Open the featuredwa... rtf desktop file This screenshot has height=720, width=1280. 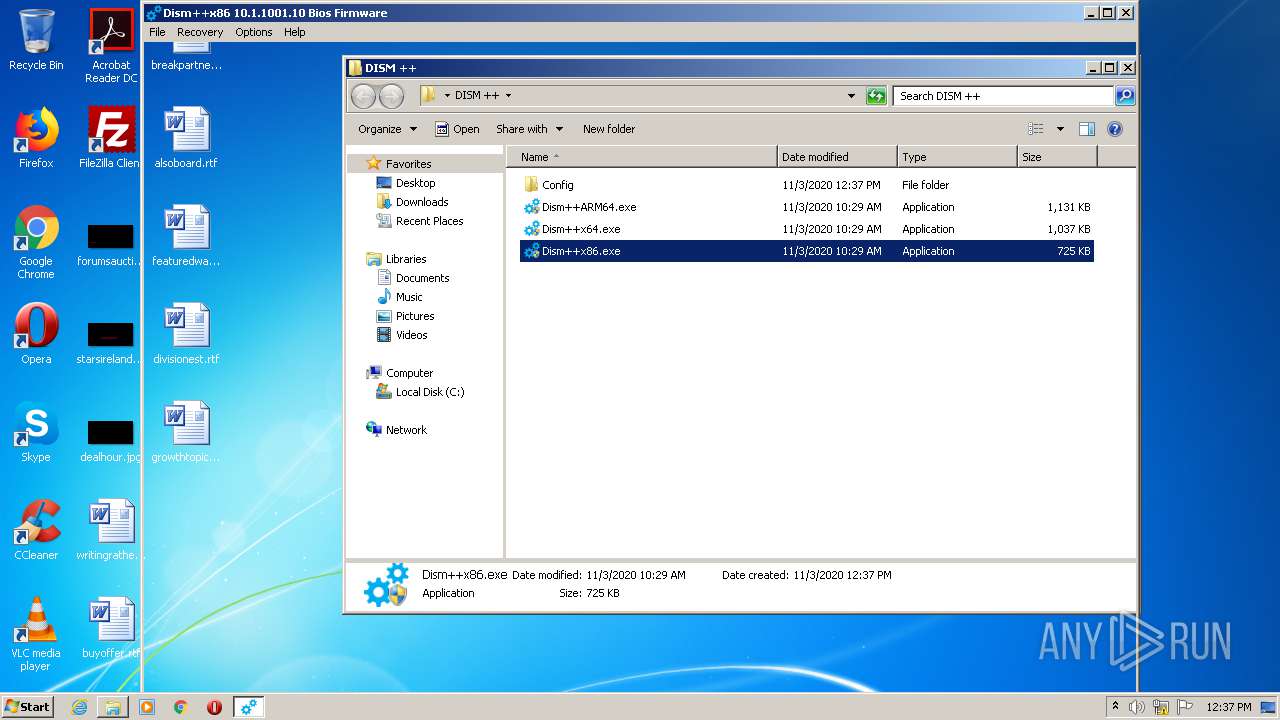[186, 236]
